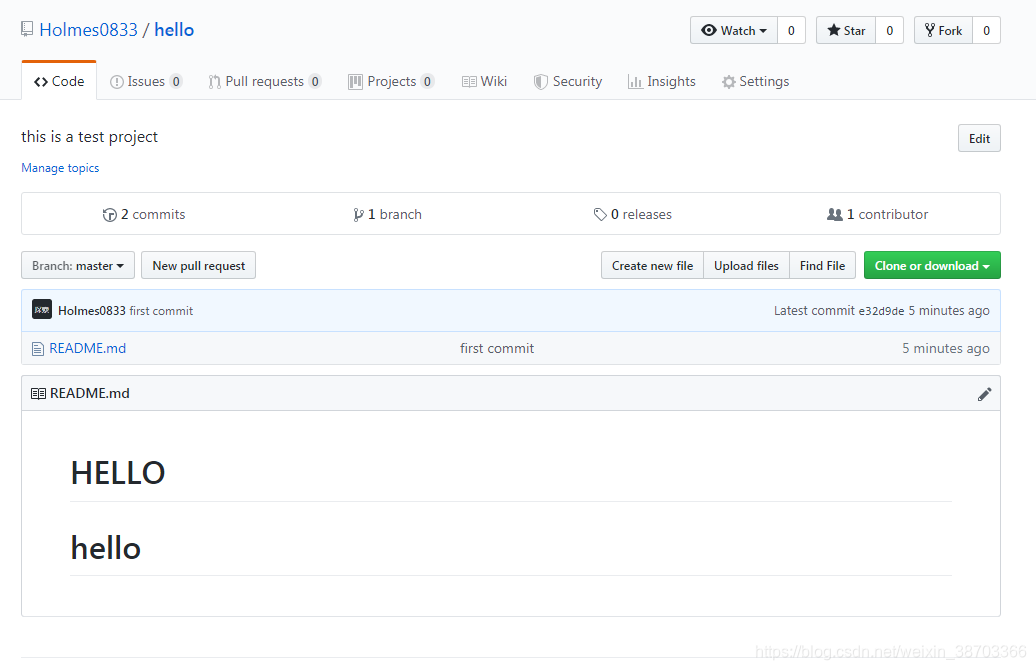Open the Projects tab
This screenshot has width=1036, height=670.
(x=390, y=81)
